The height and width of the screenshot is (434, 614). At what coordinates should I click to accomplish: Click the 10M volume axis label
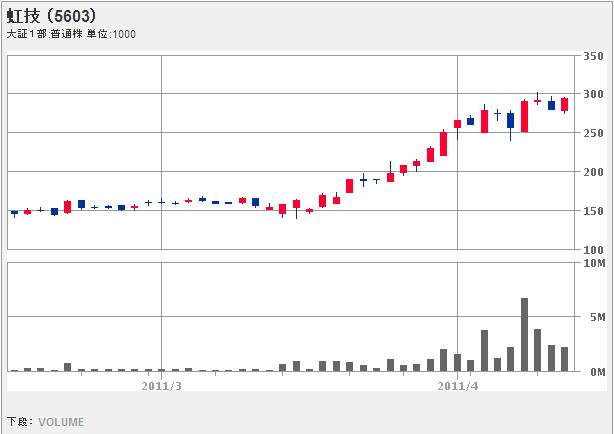(595, 263)
